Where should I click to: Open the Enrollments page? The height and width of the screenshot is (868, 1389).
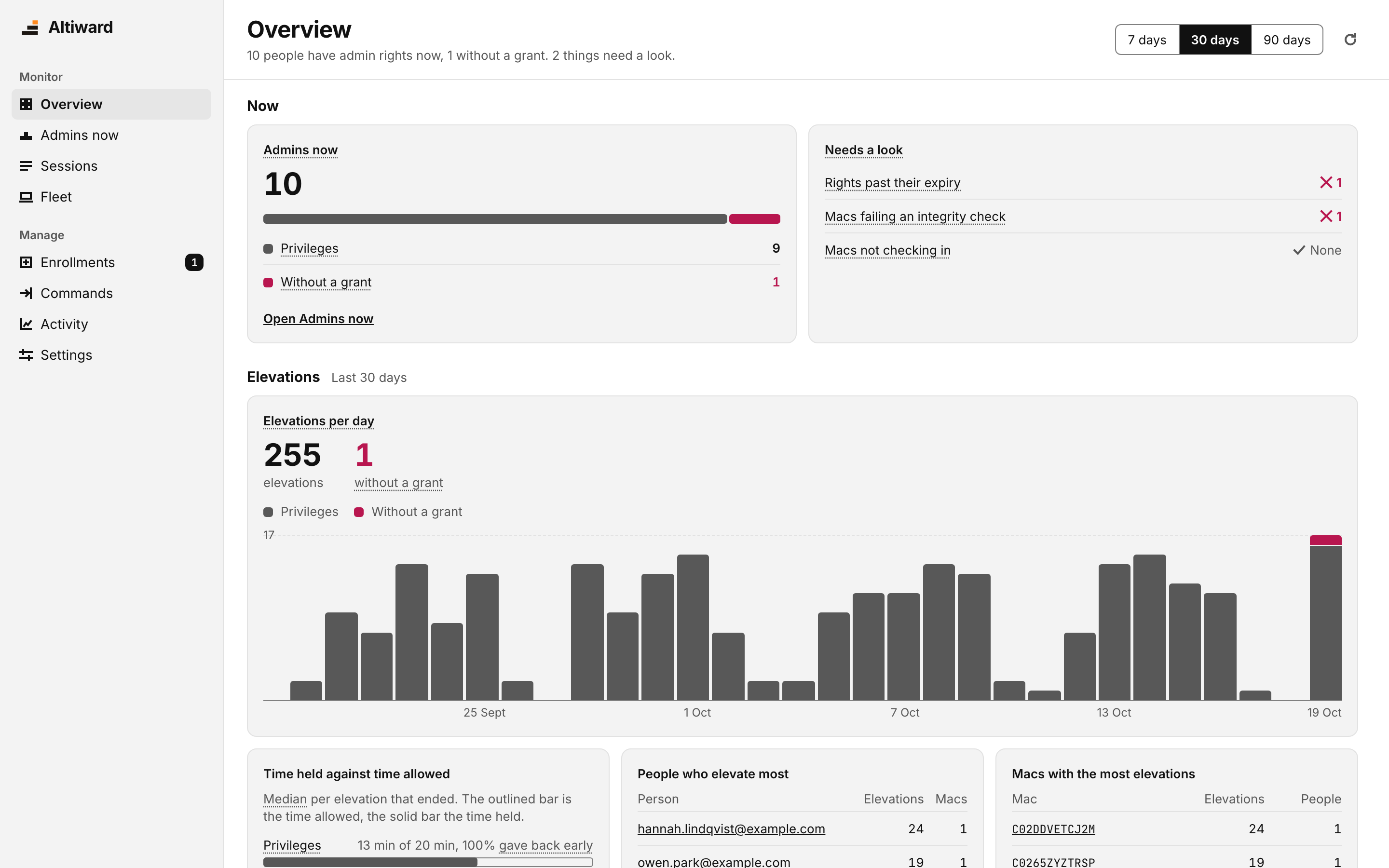pyautogui.click(x=111, y=262)
